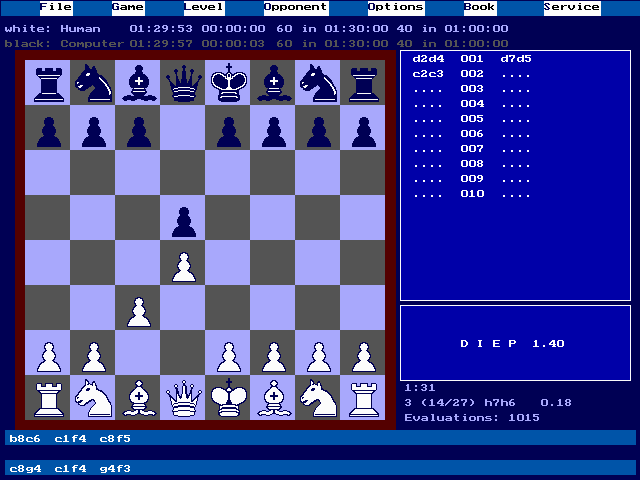This screenshot has width=640, height=480.
Task: Select the black bishop on c8
Action: (x=139, y=84)
